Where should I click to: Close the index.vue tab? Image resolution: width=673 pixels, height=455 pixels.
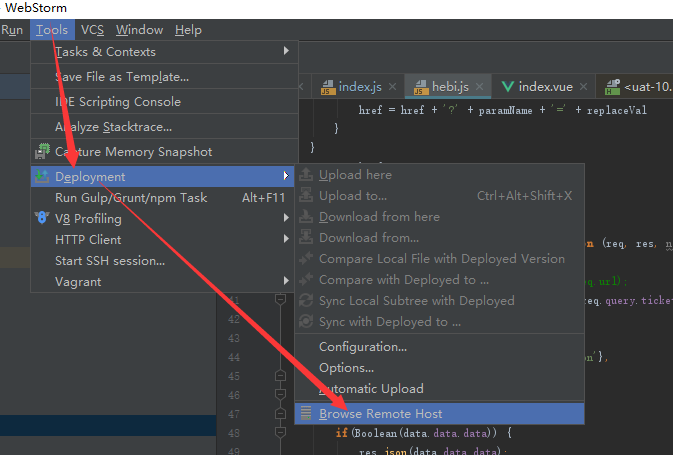[x=583, y=87]
